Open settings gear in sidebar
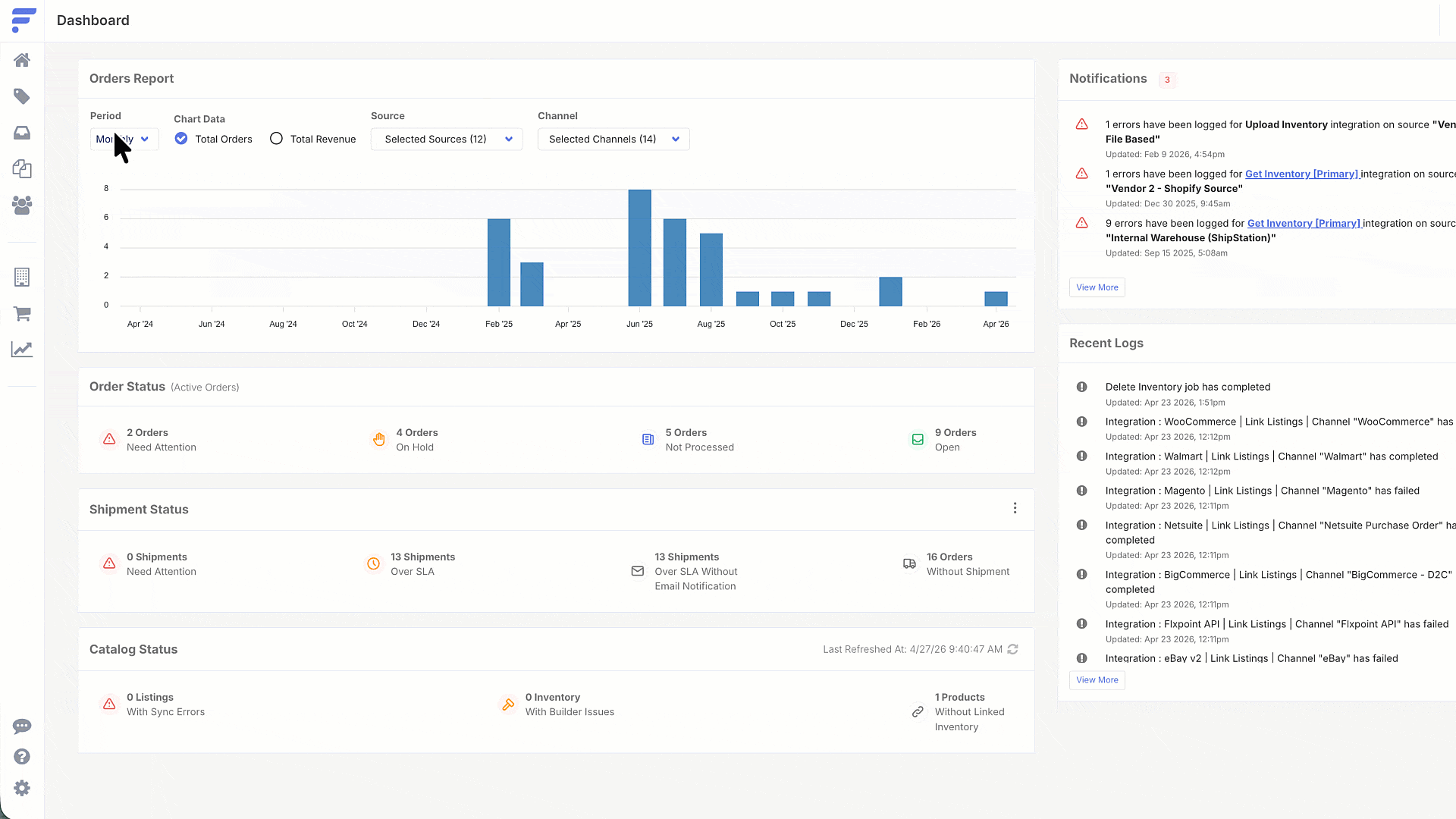 tap(22, 788)
